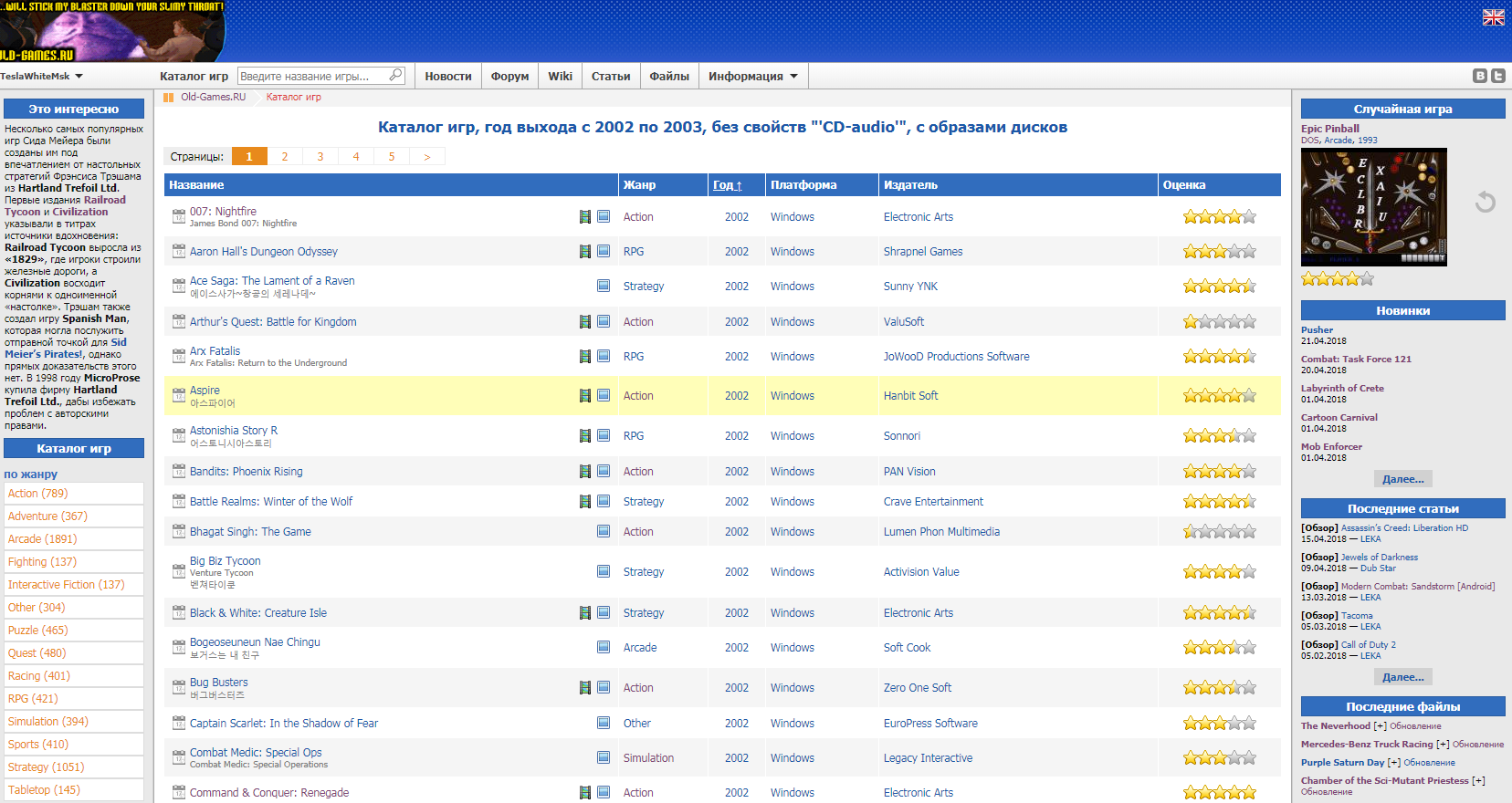This screenshot has height=803, width=1512.
Task: Open screenshots icon for Bug Busters
Action: (x=585, y=688)
